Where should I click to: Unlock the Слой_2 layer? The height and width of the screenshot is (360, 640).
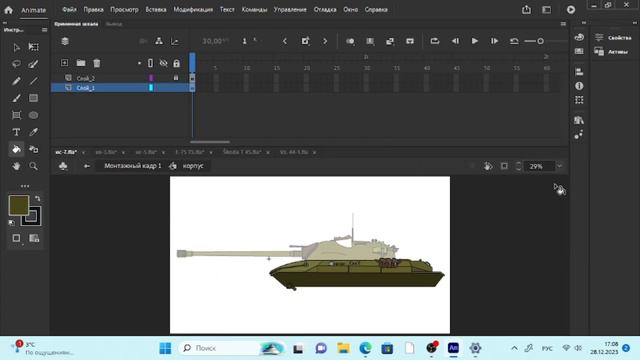pyautogui.click(x=176, y=78)
